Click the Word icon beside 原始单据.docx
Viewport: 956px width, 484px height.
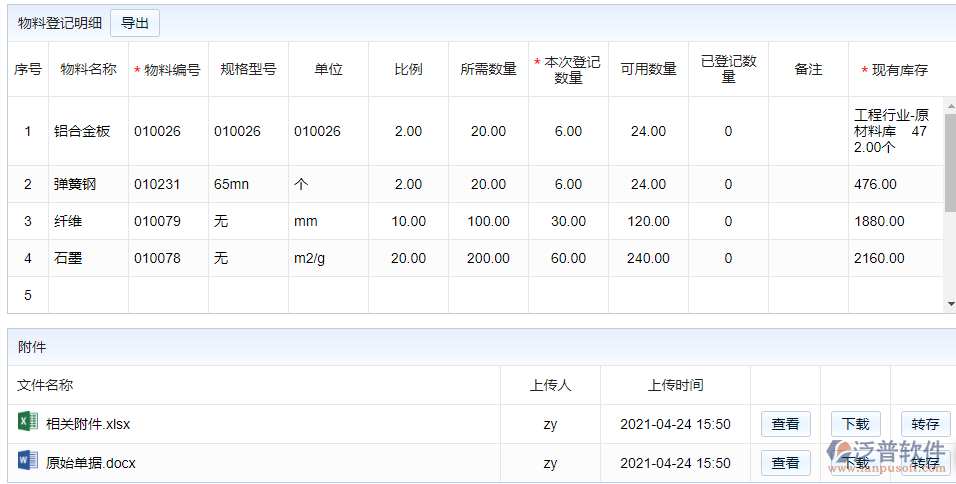tap(28, 462)
